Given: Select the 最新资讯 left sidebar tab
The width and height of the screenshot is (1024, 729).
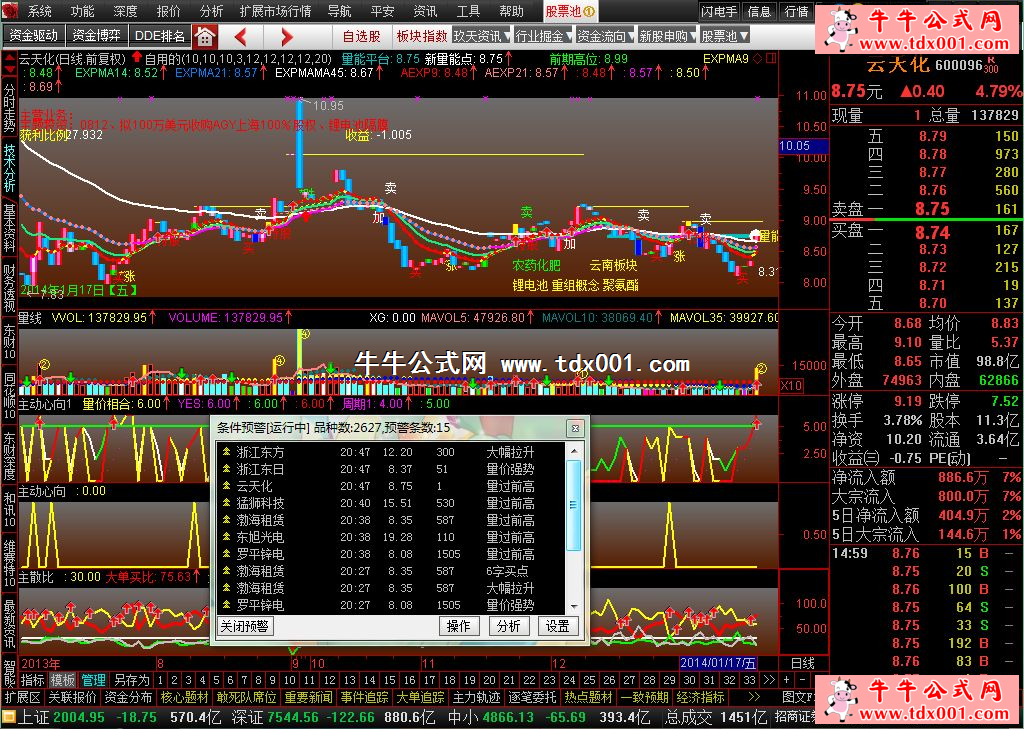Looking at the screenshot, I should (x=9, y=622).
